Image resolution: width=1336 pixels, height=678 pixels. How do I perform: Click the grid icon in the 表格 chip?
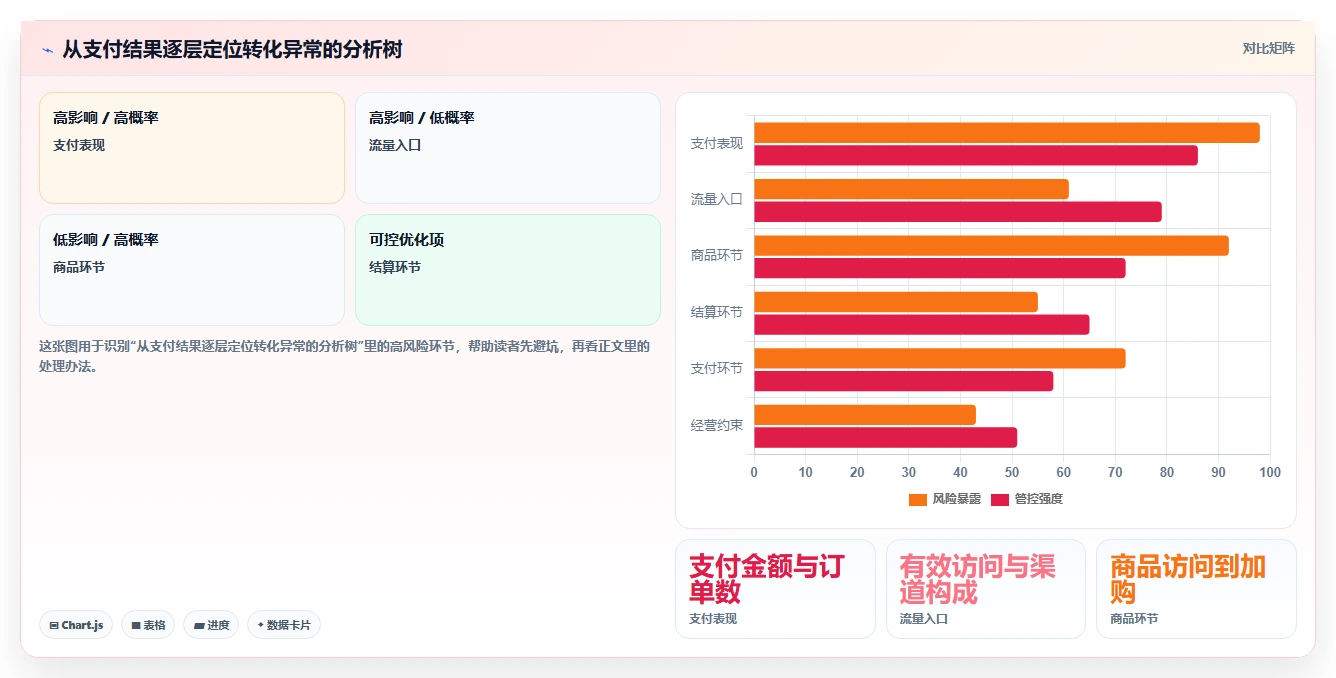[x=136, y=625]
